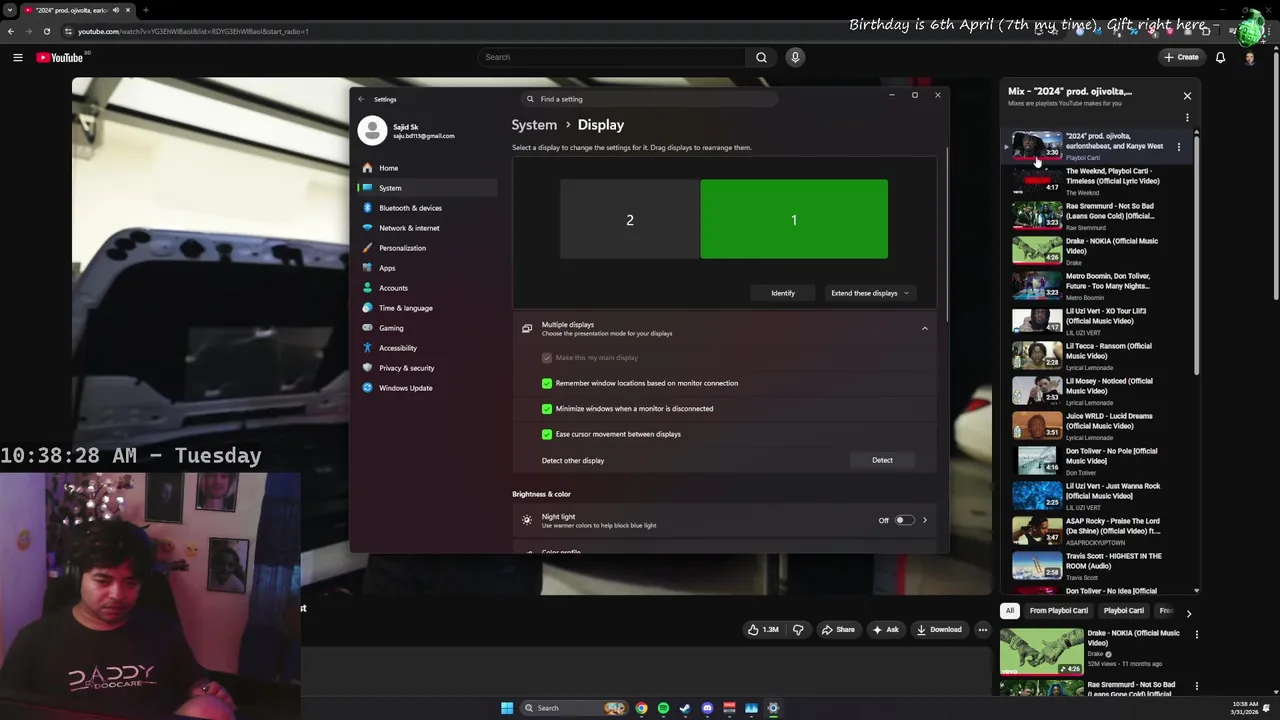Open Accessibility settings
1280x720 pixels.
click(x=397, y=348)
